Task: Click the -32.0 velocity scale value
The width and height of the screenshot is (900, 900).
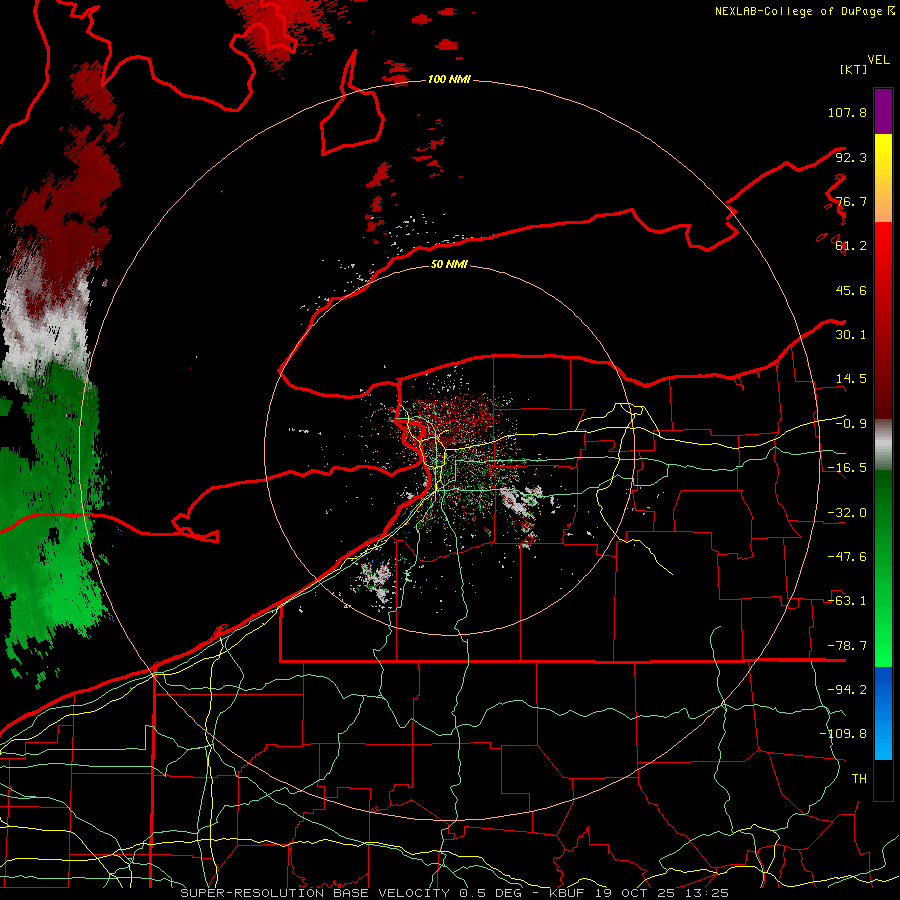Action: pyautogui.click(x=847, y=513)
